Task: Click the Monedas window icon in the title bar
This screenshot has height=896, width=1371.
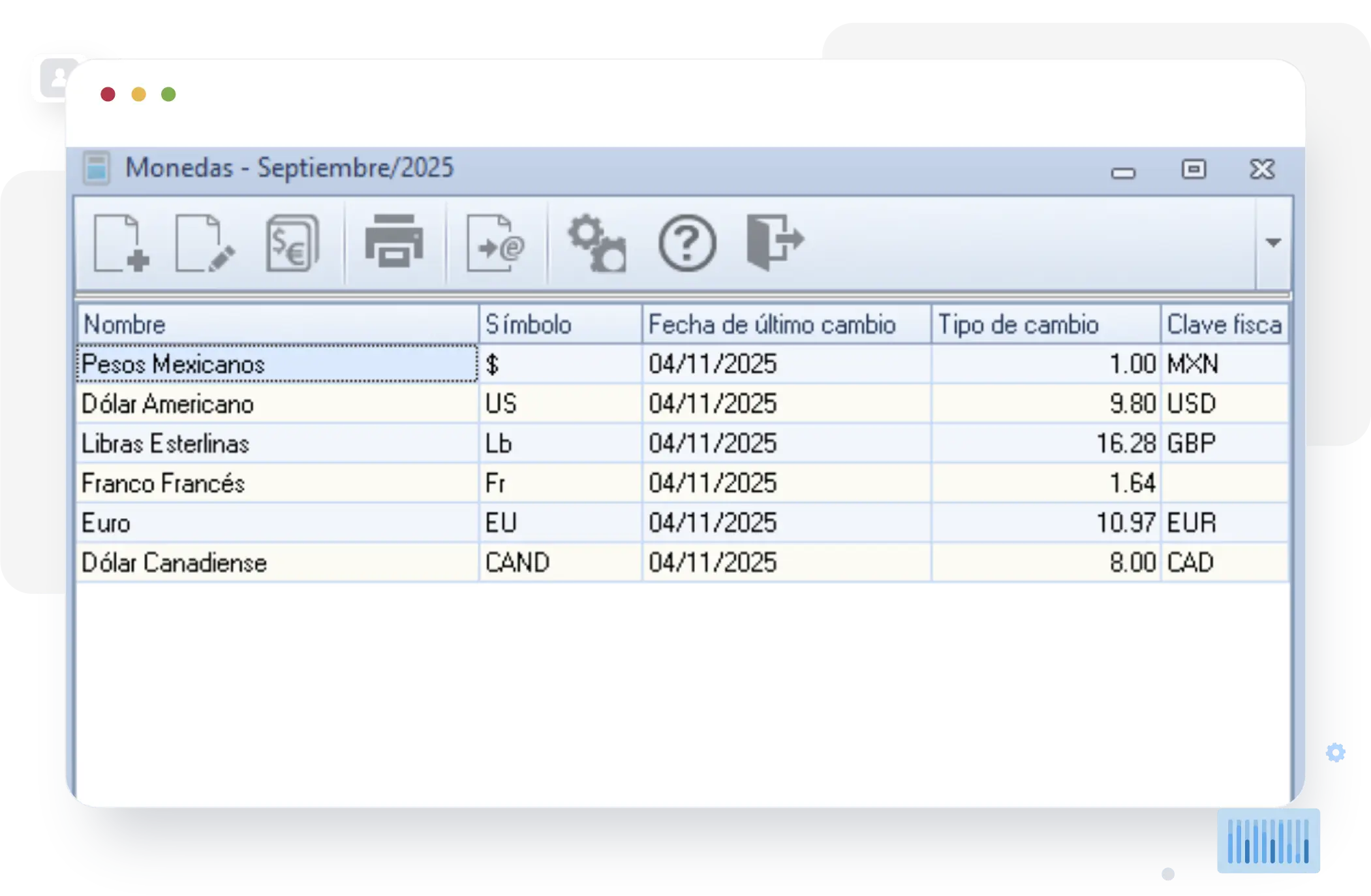Action: coord(97,168)
